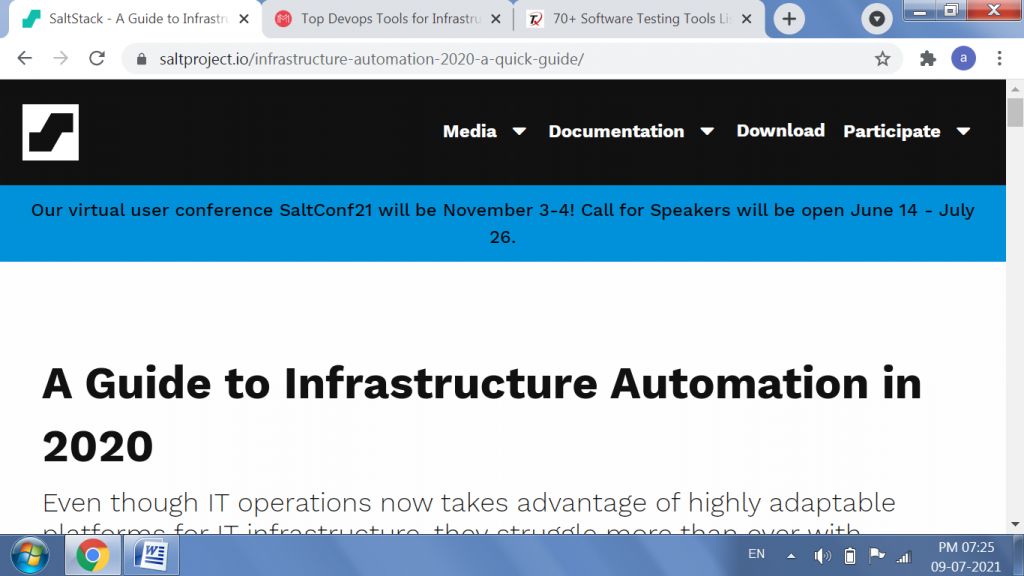Click the forward navigation arrow

tap(61, 59)
